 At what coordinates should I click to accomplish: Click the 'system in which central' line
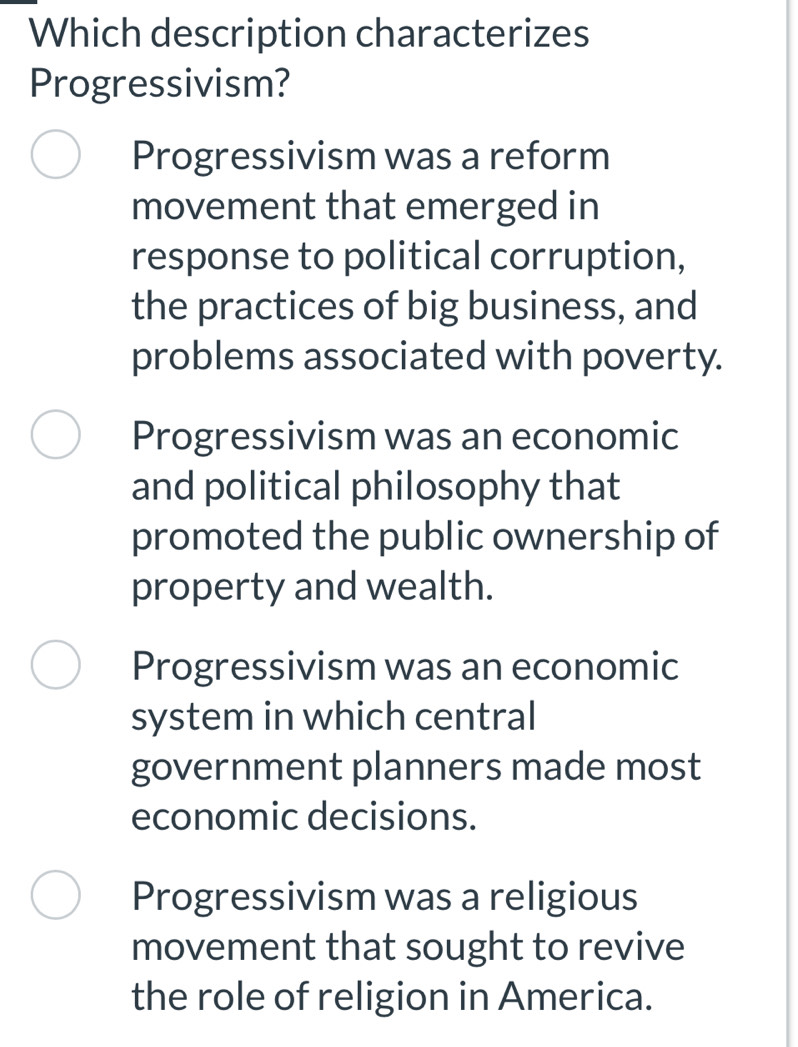pyautogui.click(x=335, y=716)
